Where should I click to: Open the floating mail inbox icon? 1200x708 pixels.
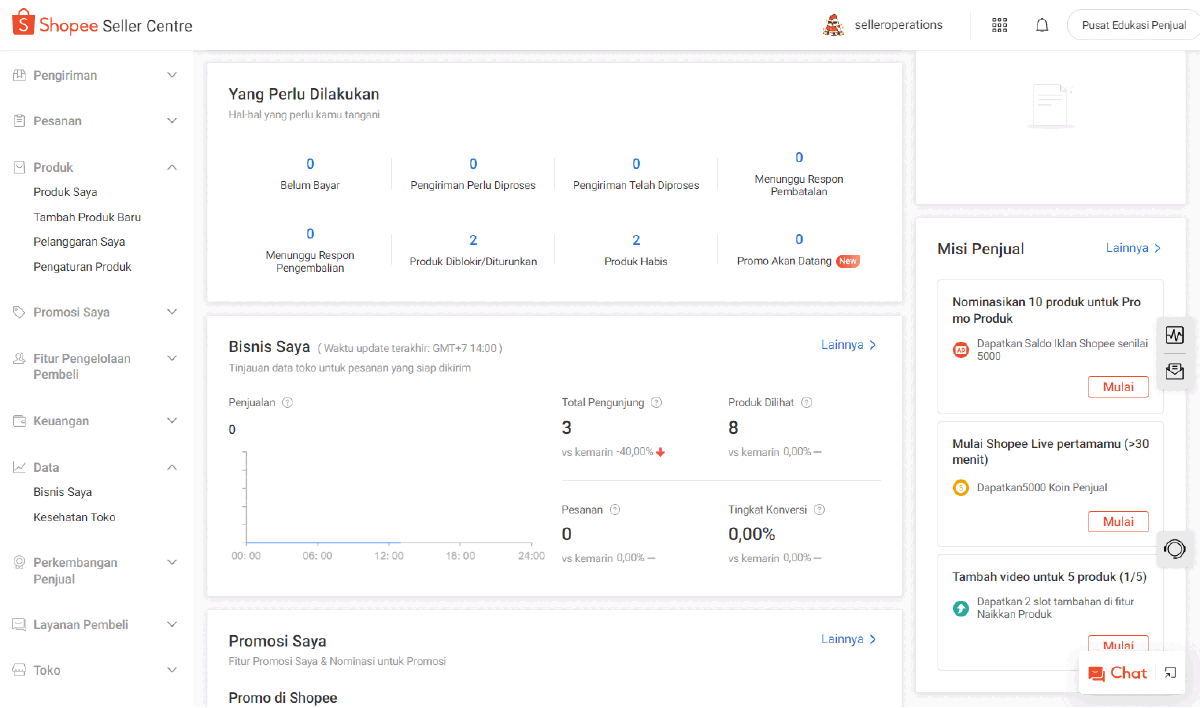(x=1175, y=371)
